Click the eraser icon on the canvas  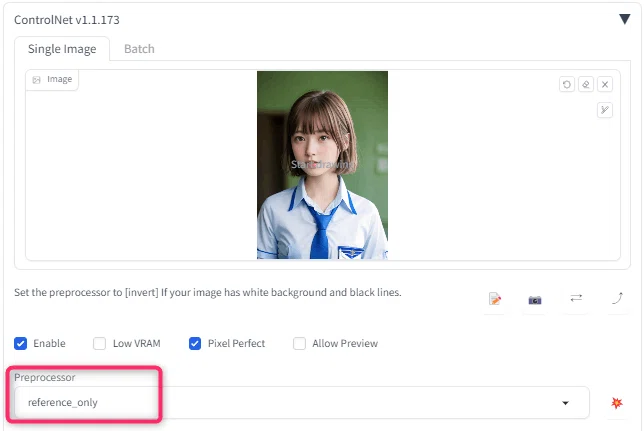pyautogui.click(x=586, y=85)
